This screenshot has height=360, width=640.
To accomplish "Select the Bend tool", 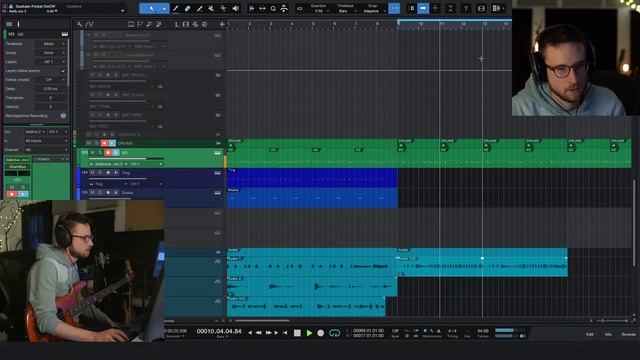I will click(223, 9).
